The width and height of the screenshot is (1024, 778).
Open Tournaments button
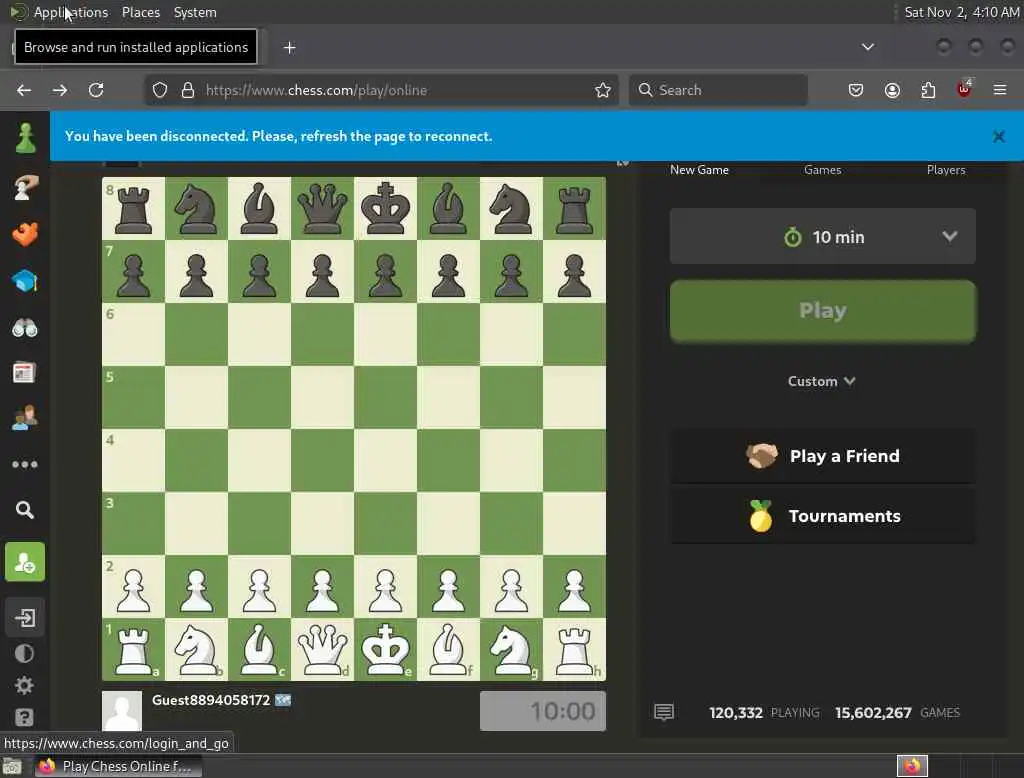coord(823,516)
